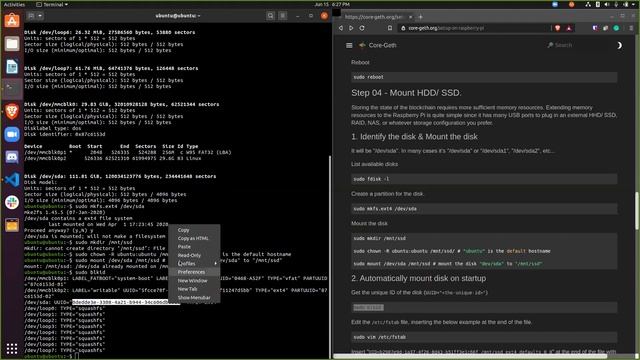Go forward in the browser

tap(351, 28)
